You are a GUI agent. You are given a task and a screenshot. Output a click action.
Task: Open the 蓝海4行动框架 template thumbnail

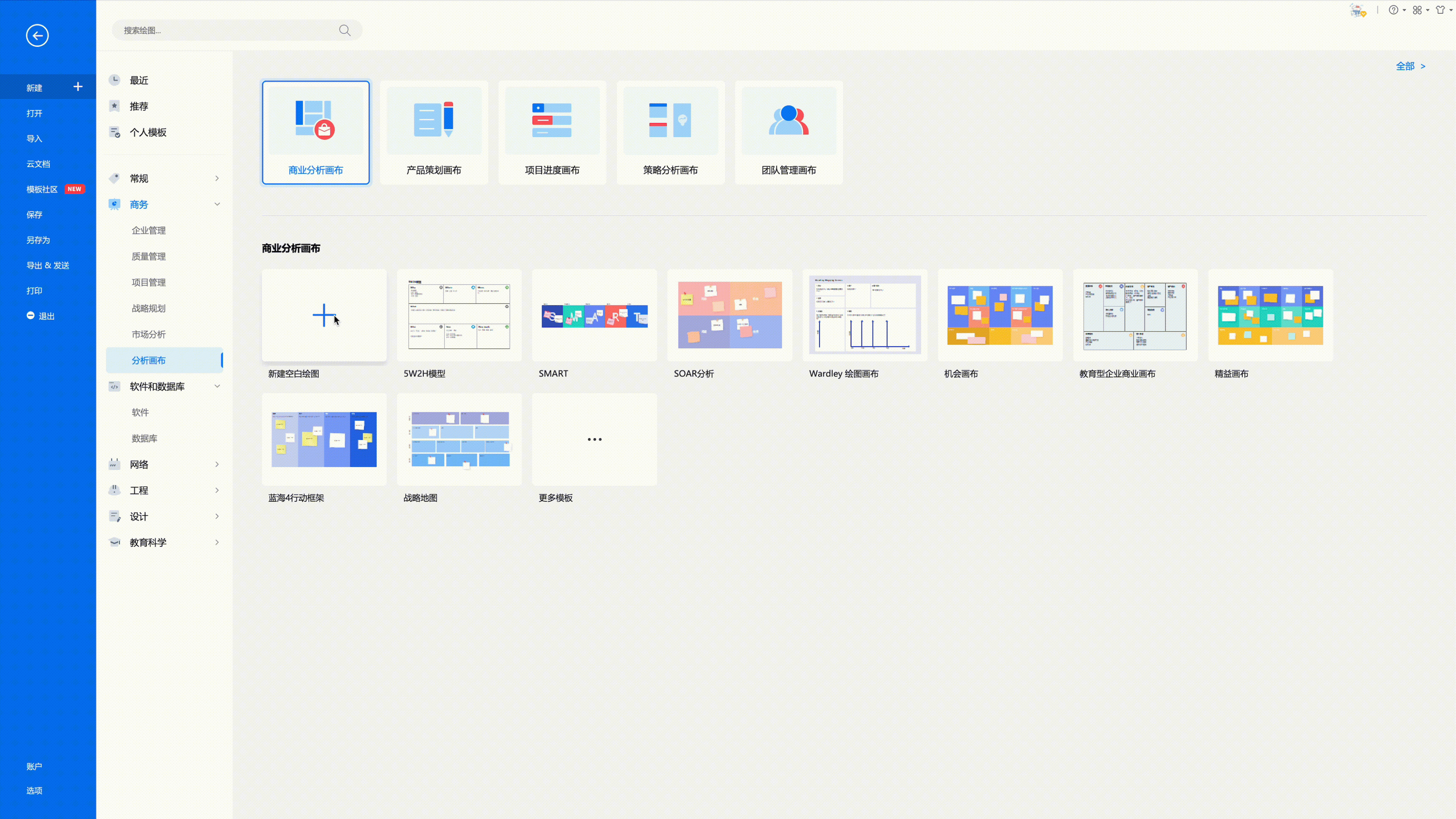click(324, 440)
